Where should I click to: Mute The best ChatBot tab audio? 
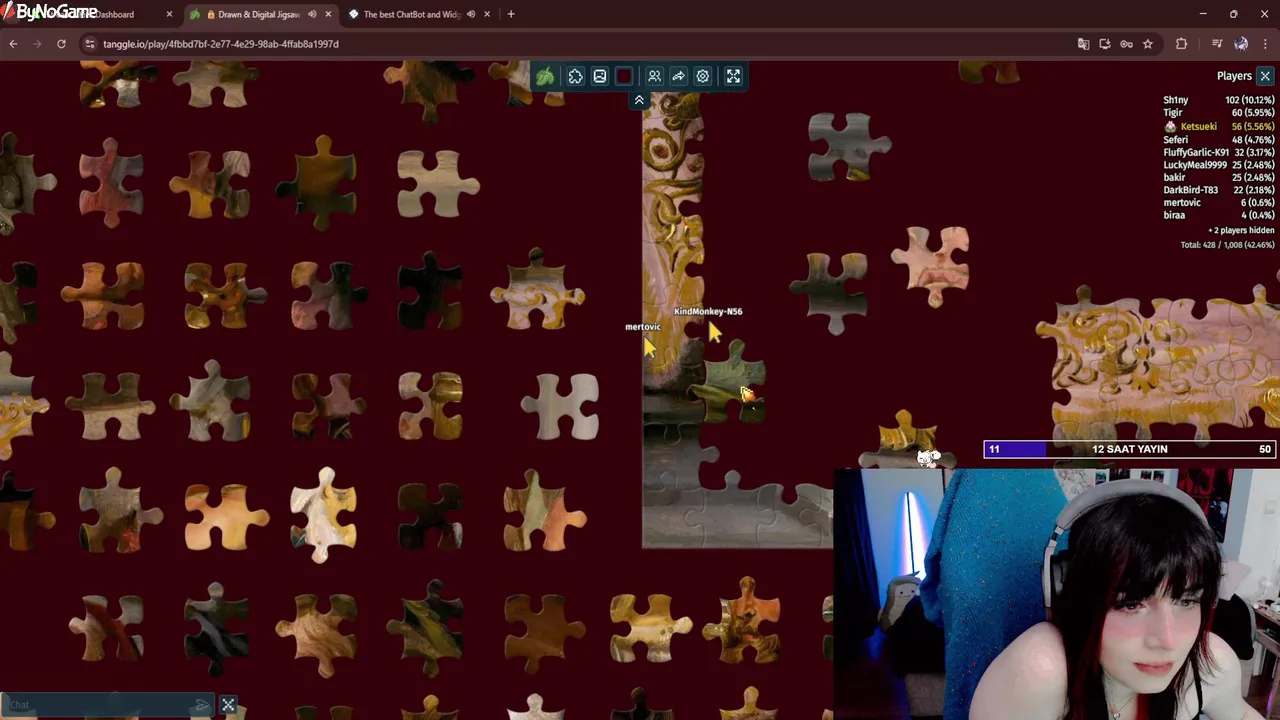pyautogui.click(x=471, y=14)
